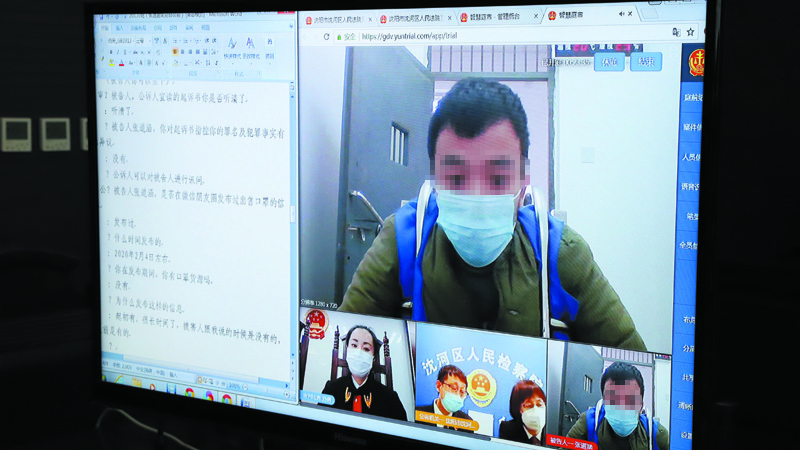This screenshot has width=800, height=450.
Task: Click the 休庭 button
Action: click(x=610, y=62)
